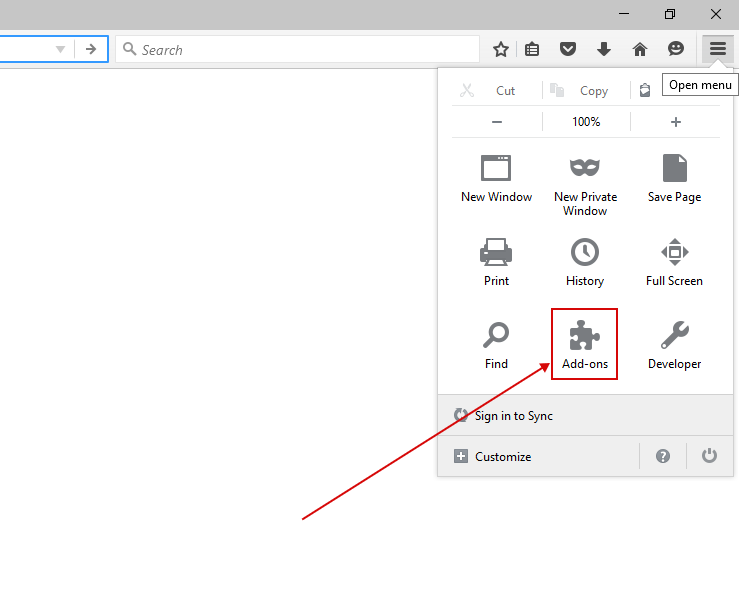Image resolution: width=739 pixels, height=597 pixels.
Task: Expand the address bar history dropdown
Action: coord(60,49)
